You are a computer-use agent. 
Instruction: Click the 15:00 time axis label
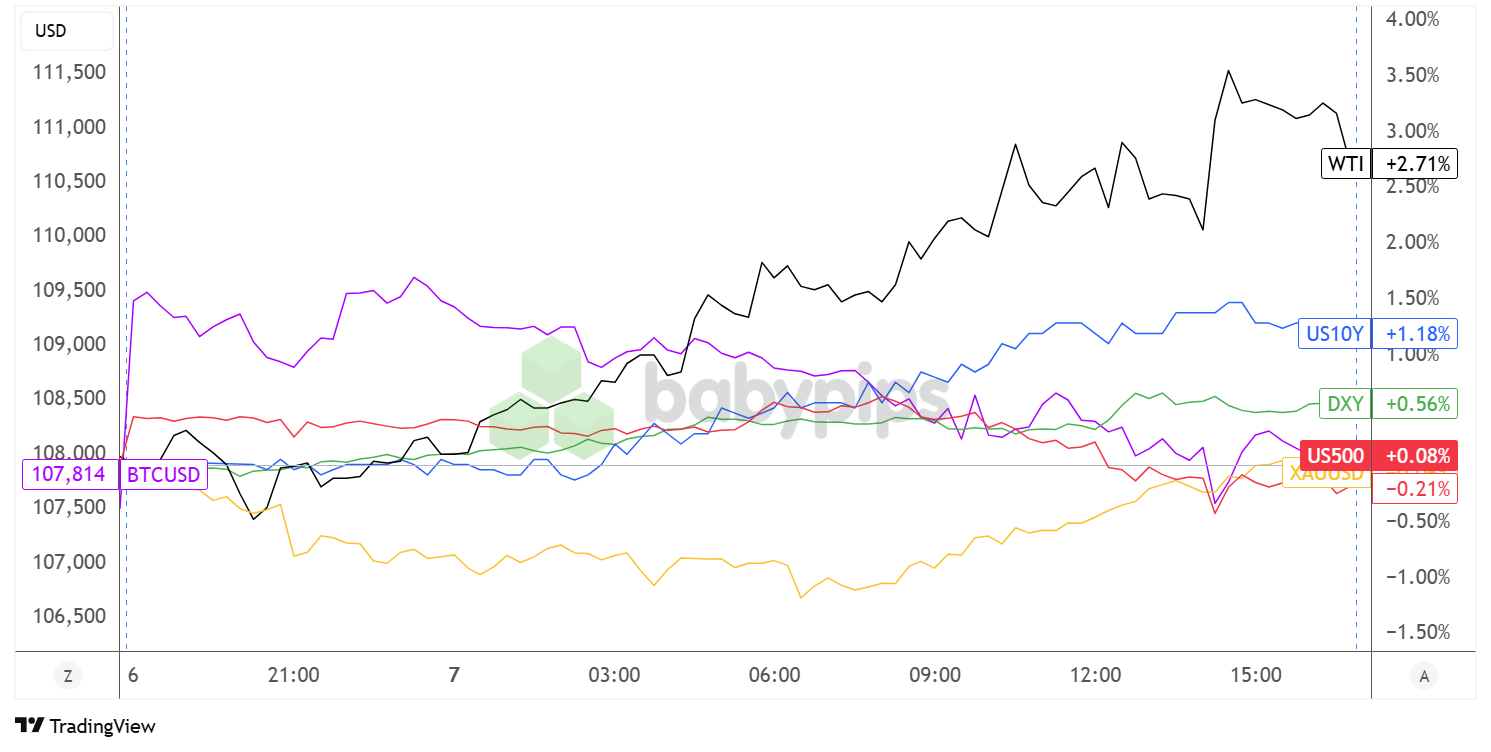1256,675
